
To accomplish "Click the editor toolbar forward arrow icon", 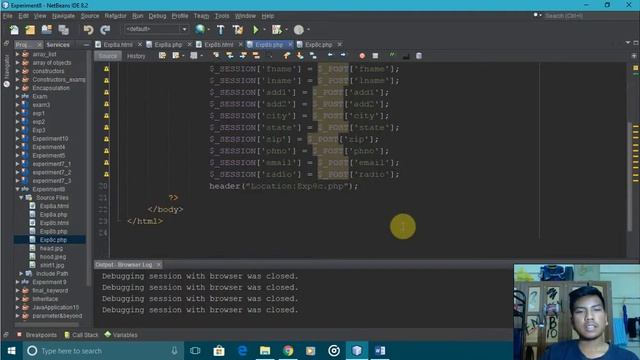I will [343, 55].
